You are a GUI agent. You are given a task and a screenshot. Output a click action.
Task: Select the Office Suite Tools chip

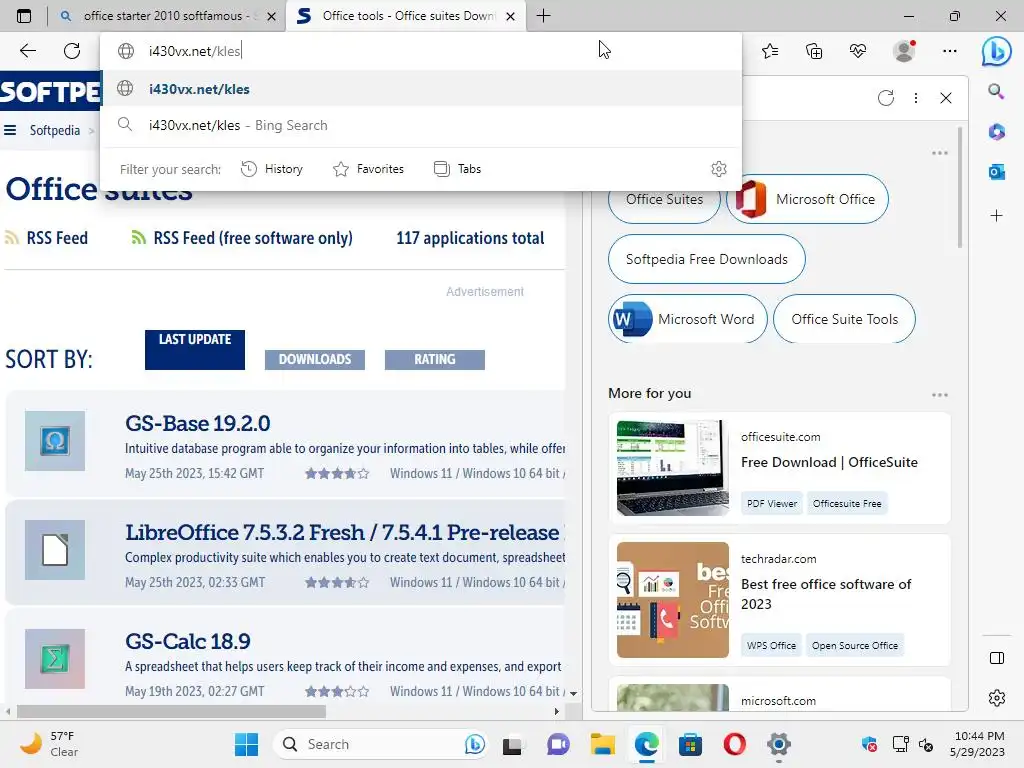844,319
